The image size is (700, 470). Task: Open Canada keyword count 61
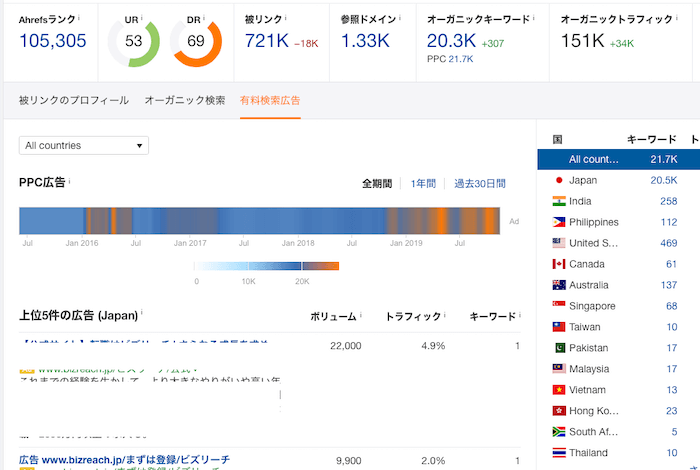[x=671, y=264]
